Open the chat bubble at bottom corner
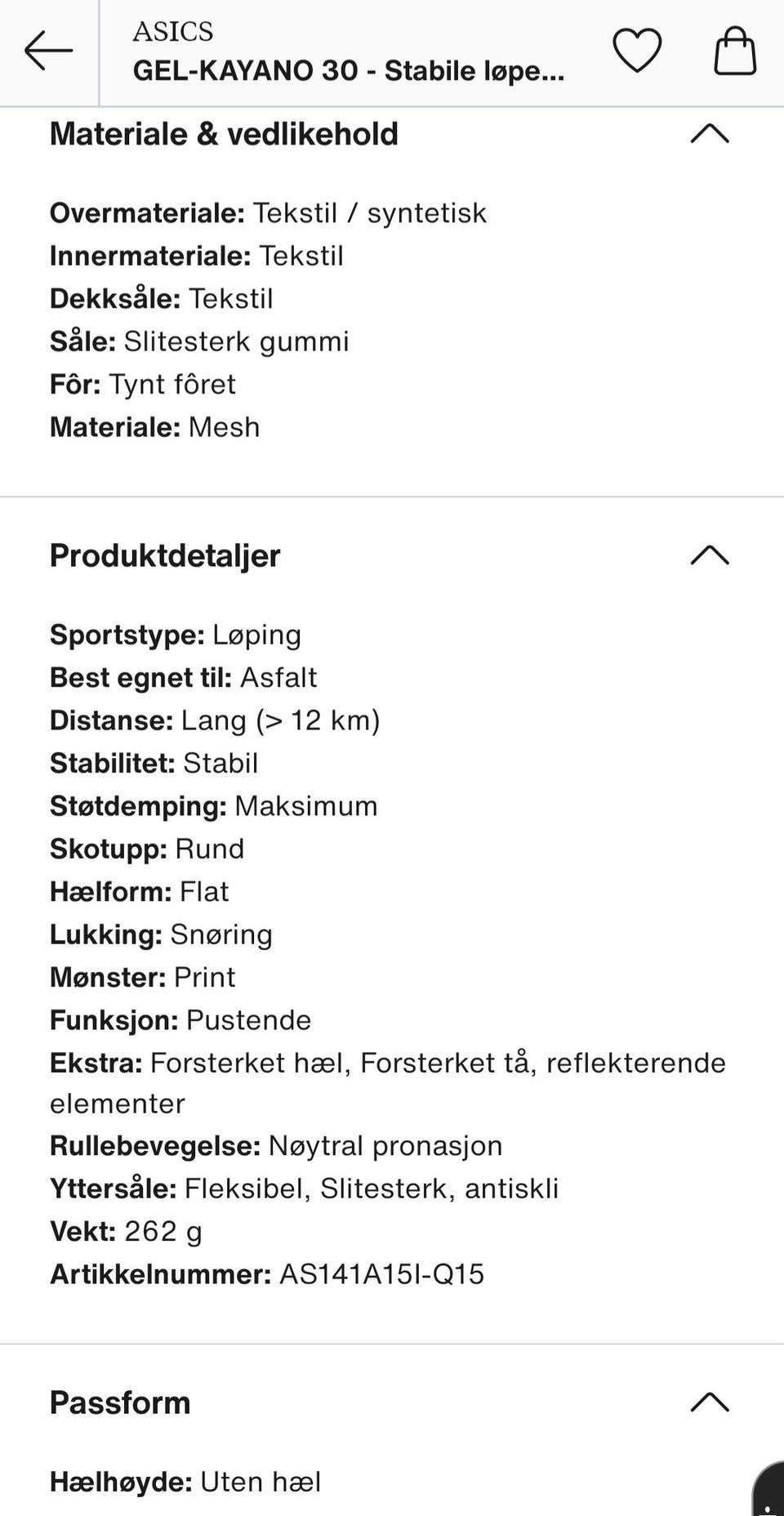 click(x=769, y=1489)
